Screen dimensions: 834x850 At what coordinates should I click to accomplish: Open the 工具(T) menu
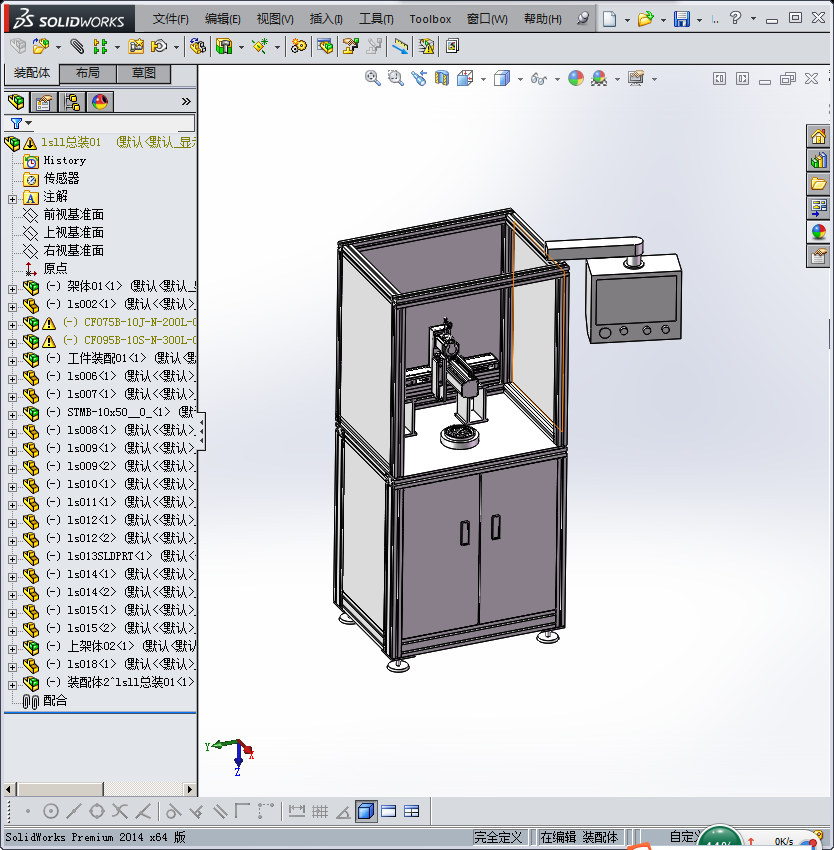(x=376, y=19)
